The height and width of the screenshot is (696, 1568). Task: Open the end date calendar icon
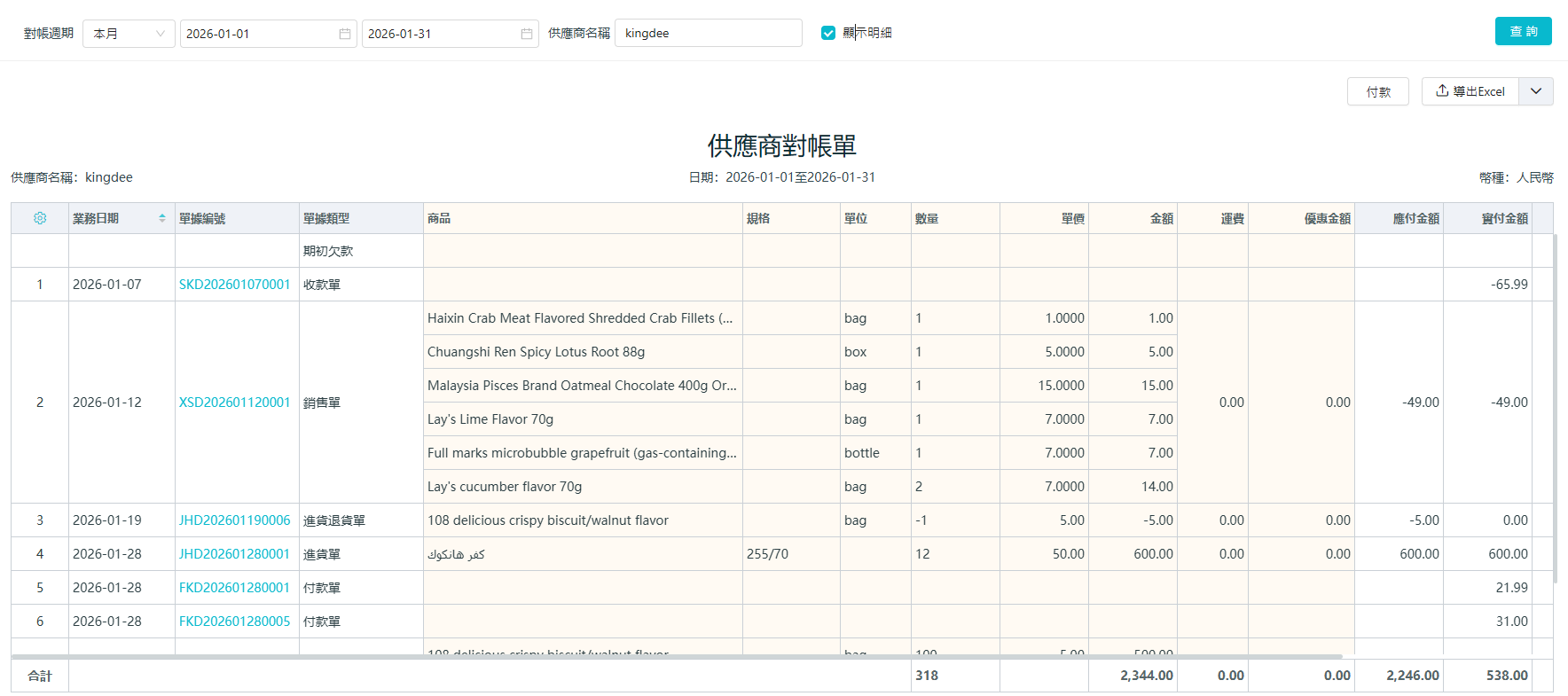coord(527,34)
